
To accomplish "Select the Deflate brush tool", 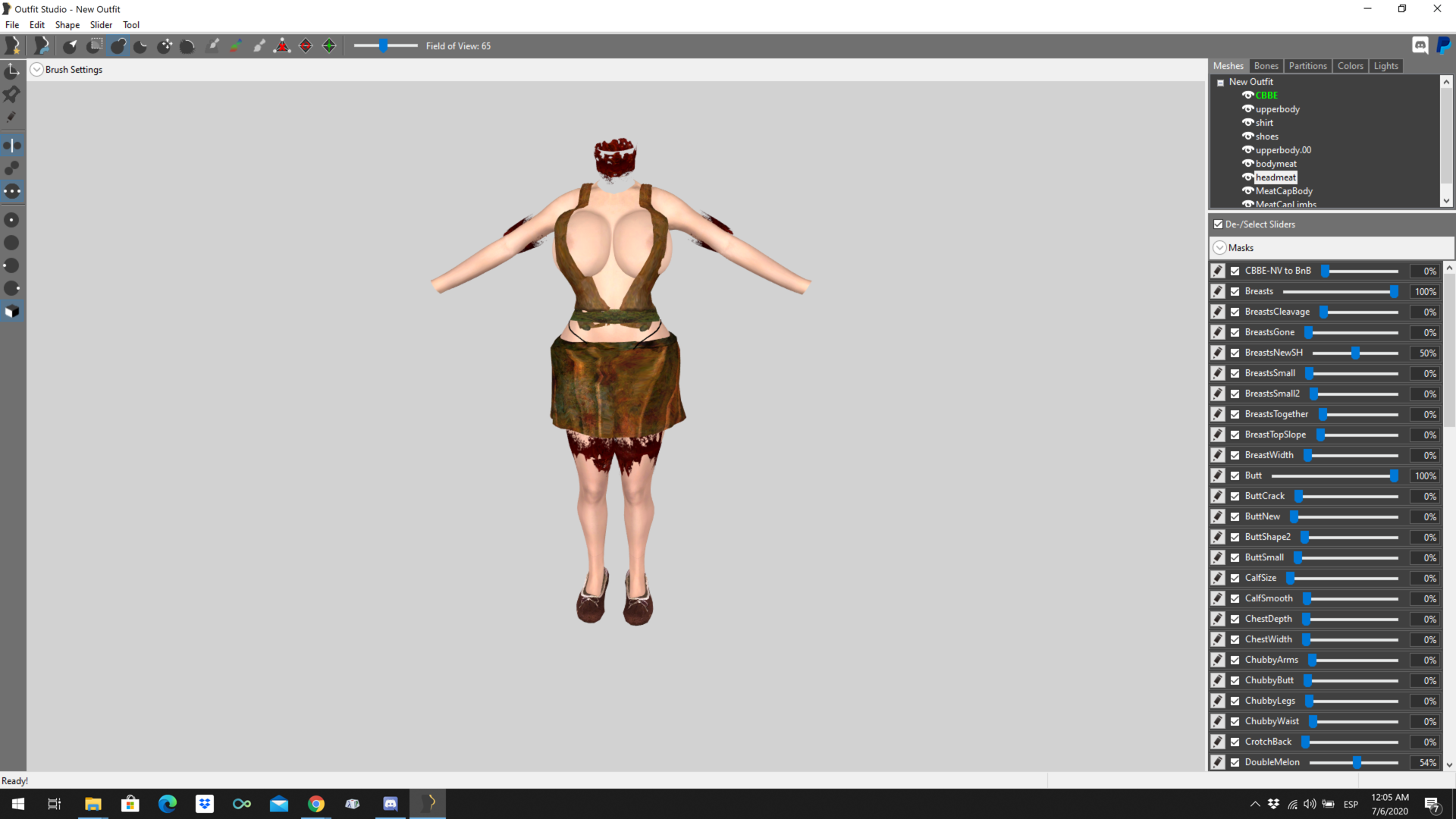I will coord(140,46).
